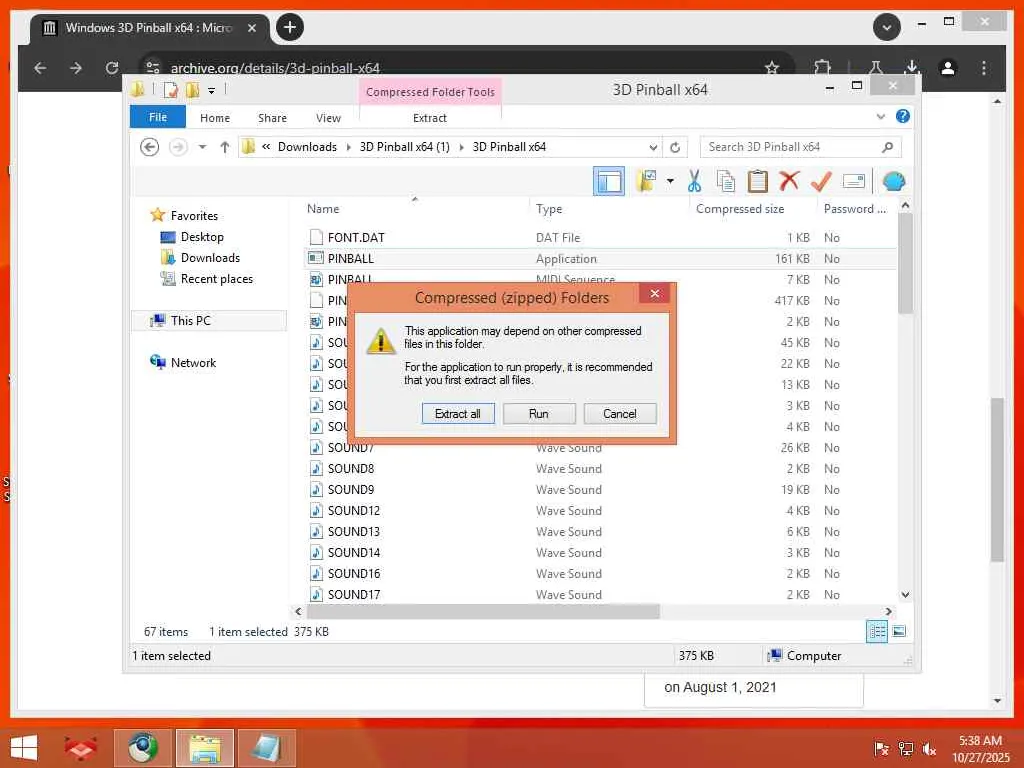
Task: Switch to large icons view
Action: pos(899,631)
